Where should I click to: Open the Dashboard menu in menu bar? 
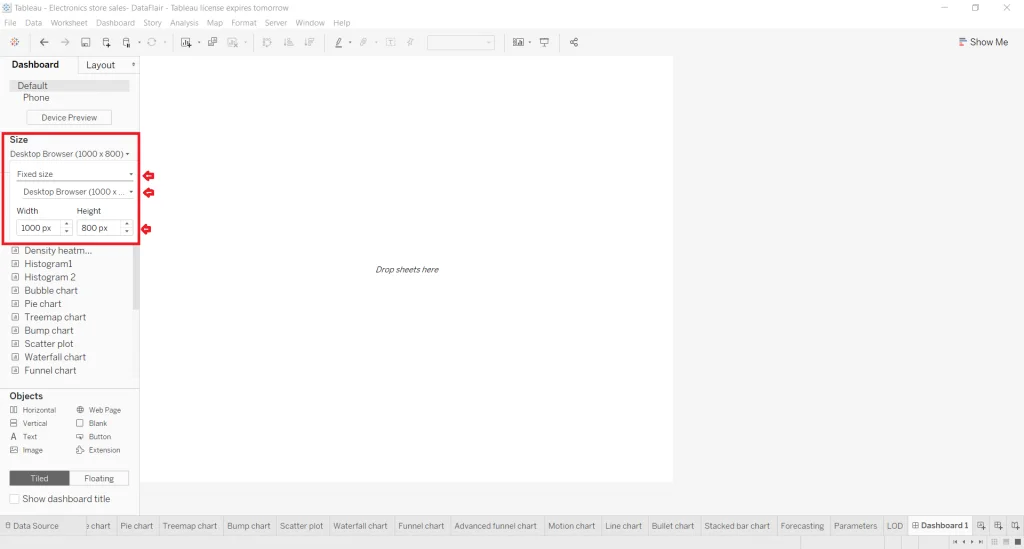pos(115,23)
